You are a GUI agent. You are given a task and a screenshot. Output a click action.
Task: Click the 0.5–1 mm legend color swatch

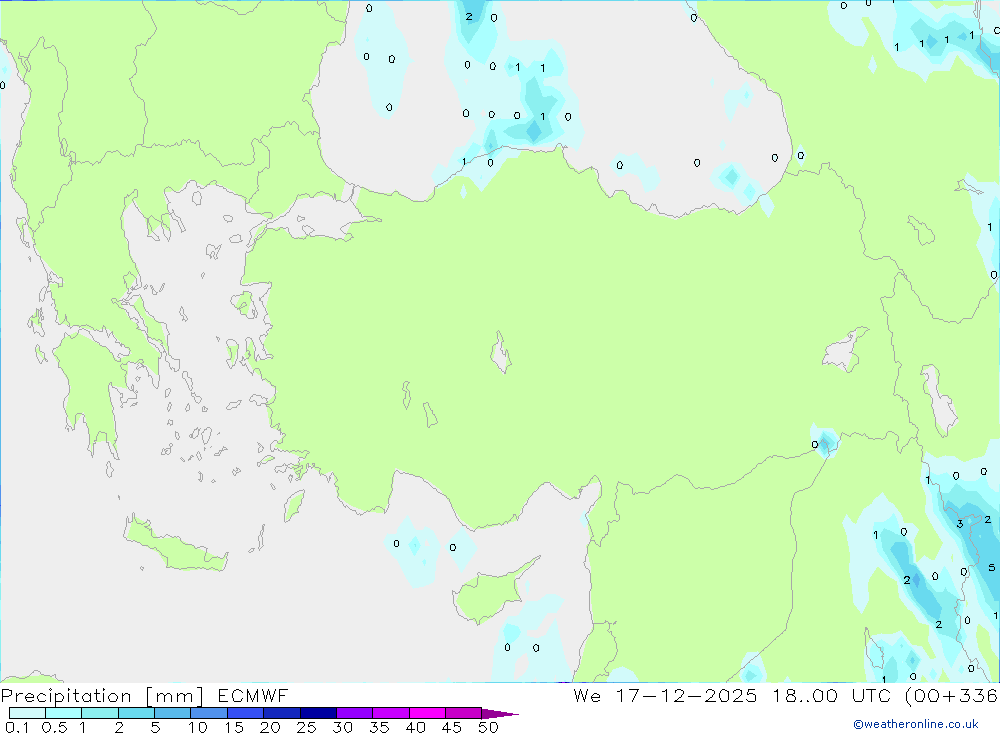pyautogui.click(x=63, y=713)
